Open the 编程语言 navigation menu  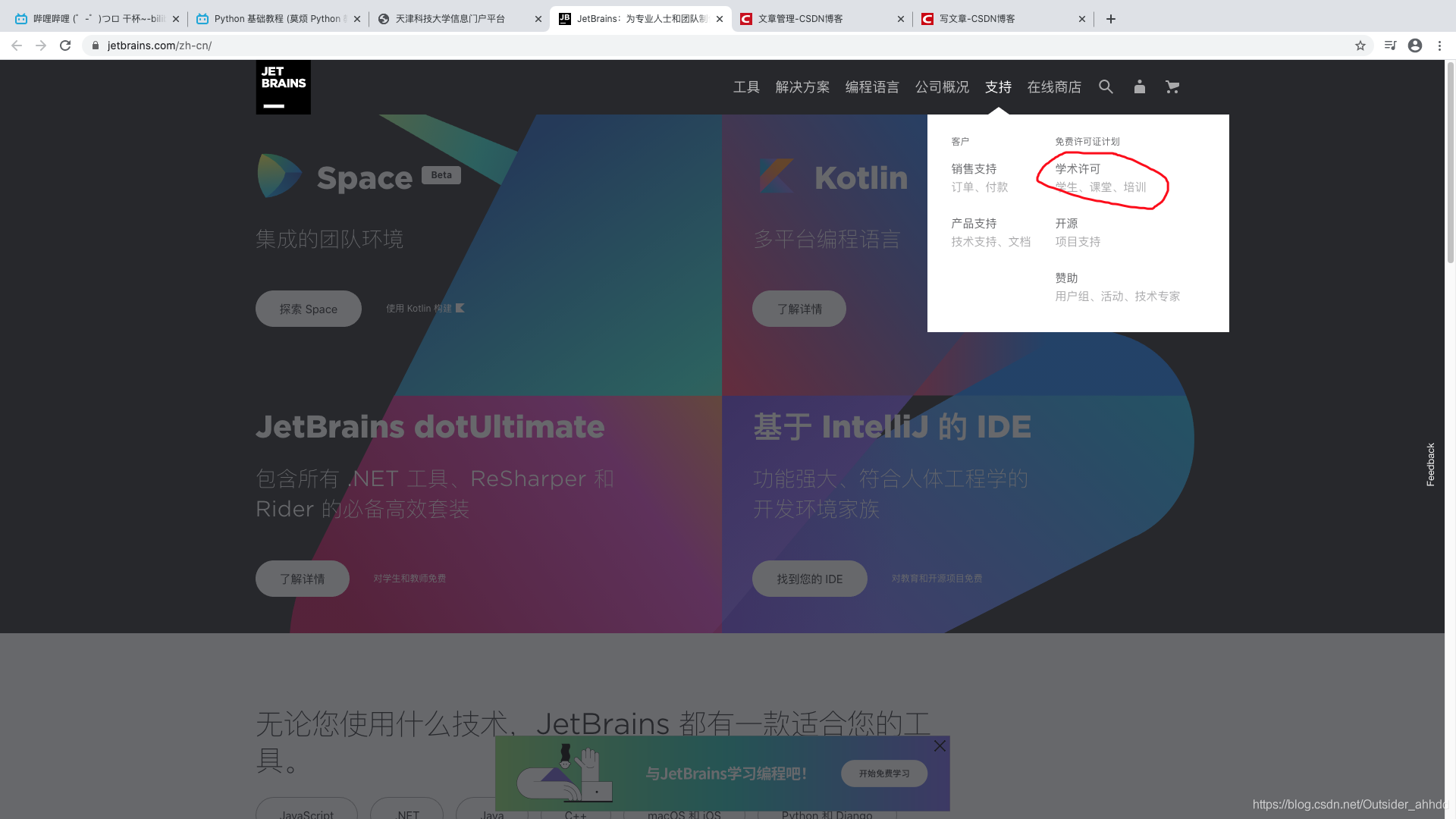pyautogui.click(x=872, y=87)
